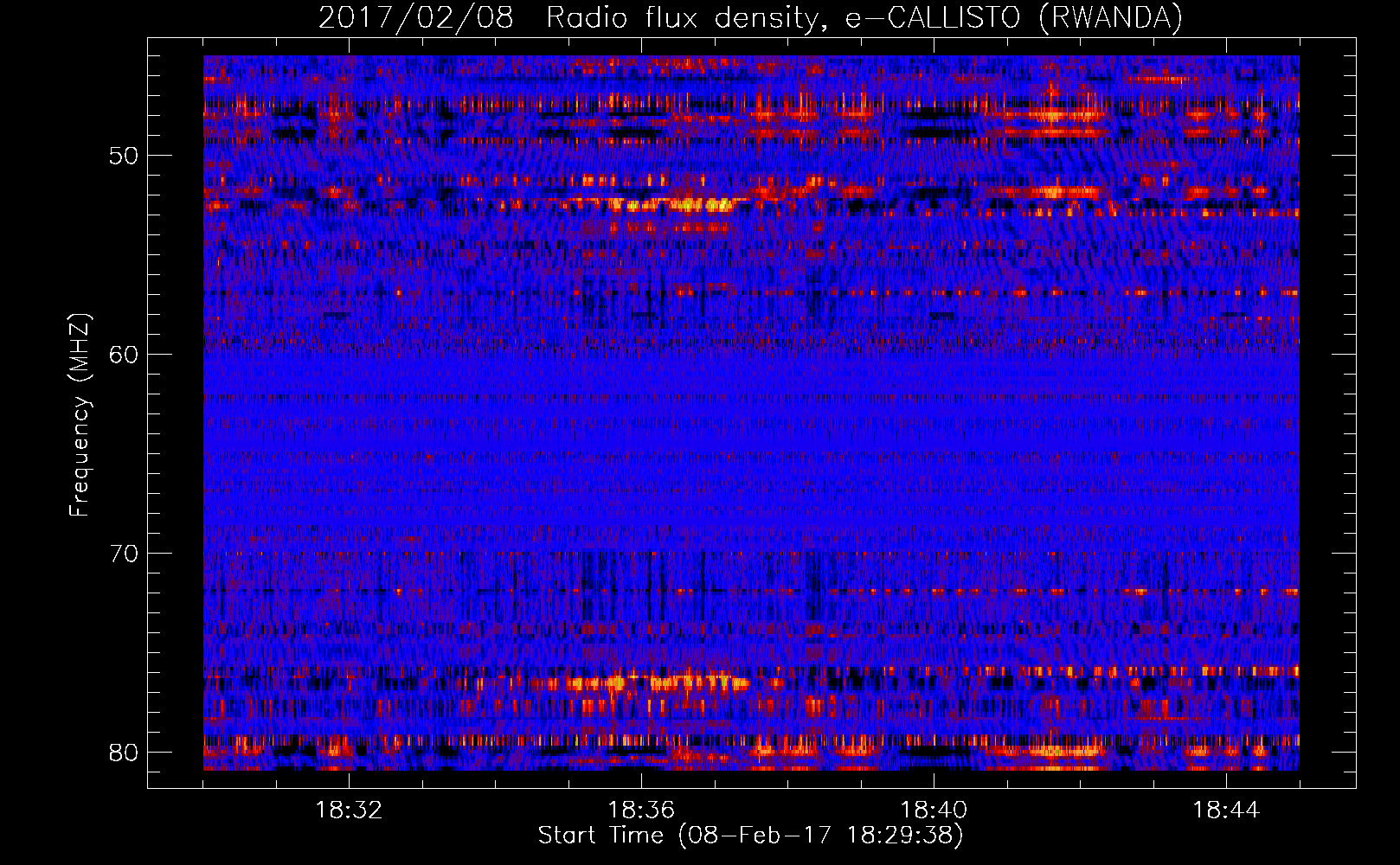The image size is (1400, 865).
Task: Click the plot title 'Radio flux density, e-CALLISTO (RWANDA)'
Action: tap(864, 18)
